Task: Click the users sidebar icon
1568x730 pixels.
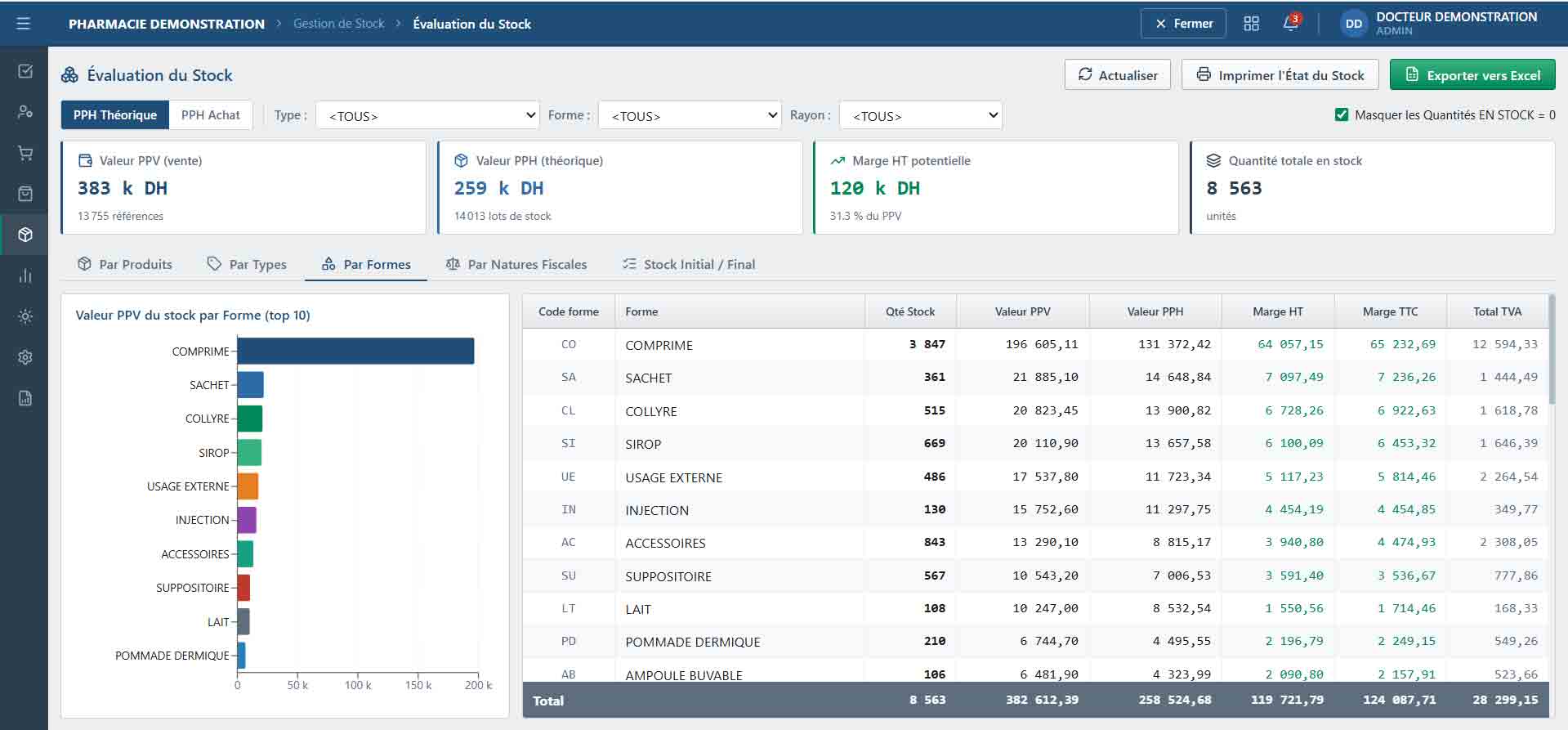Action: click(25, 112)
